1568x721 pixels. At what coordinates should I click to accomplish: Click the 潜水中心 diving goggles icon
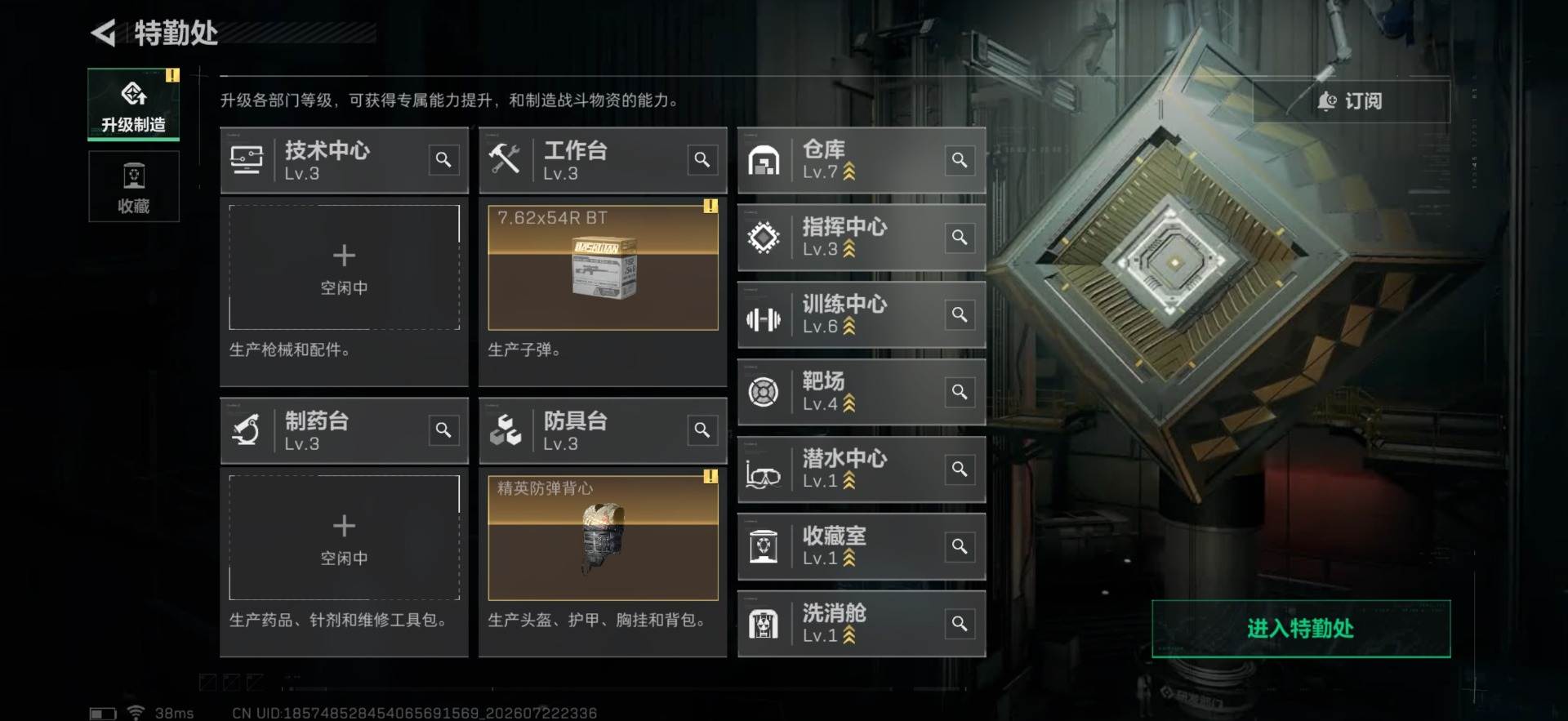tap(764, 471)
